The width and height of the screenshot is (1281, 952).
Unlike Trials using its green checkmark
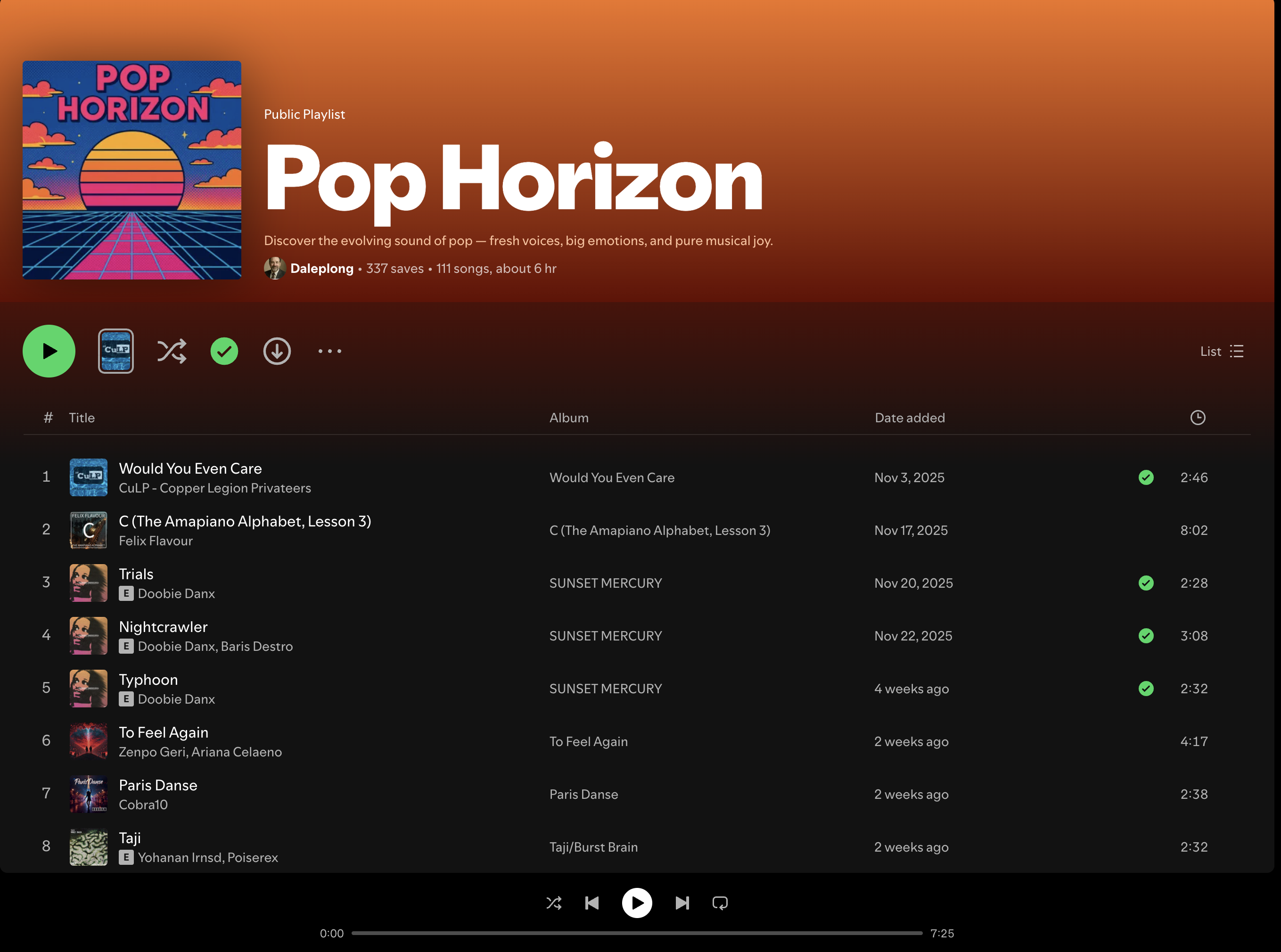[x=1146, y=583]
